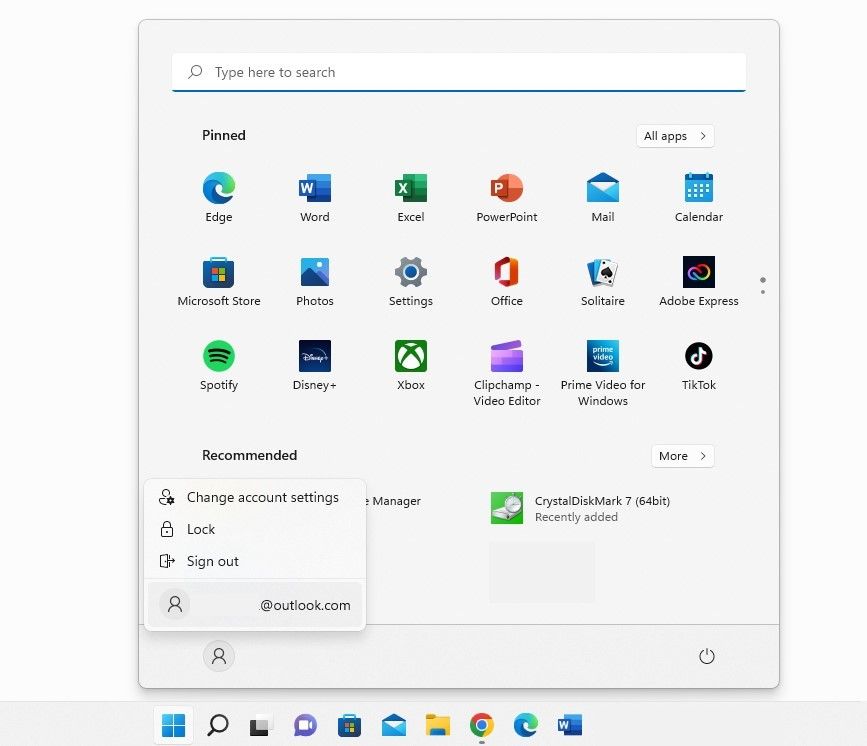Open Word from the taskbar
The width and height of the screenshot is (867, 746).
[x=570, y=725]
